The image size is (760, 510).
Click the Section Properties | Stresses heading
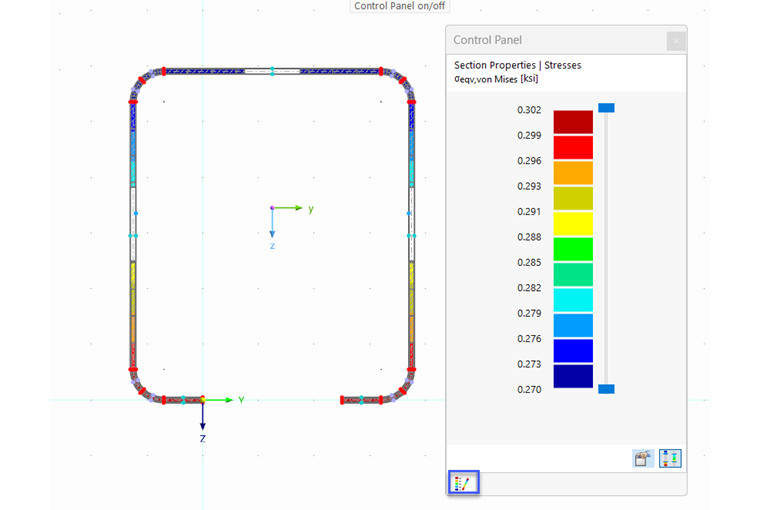pos(517,65)
